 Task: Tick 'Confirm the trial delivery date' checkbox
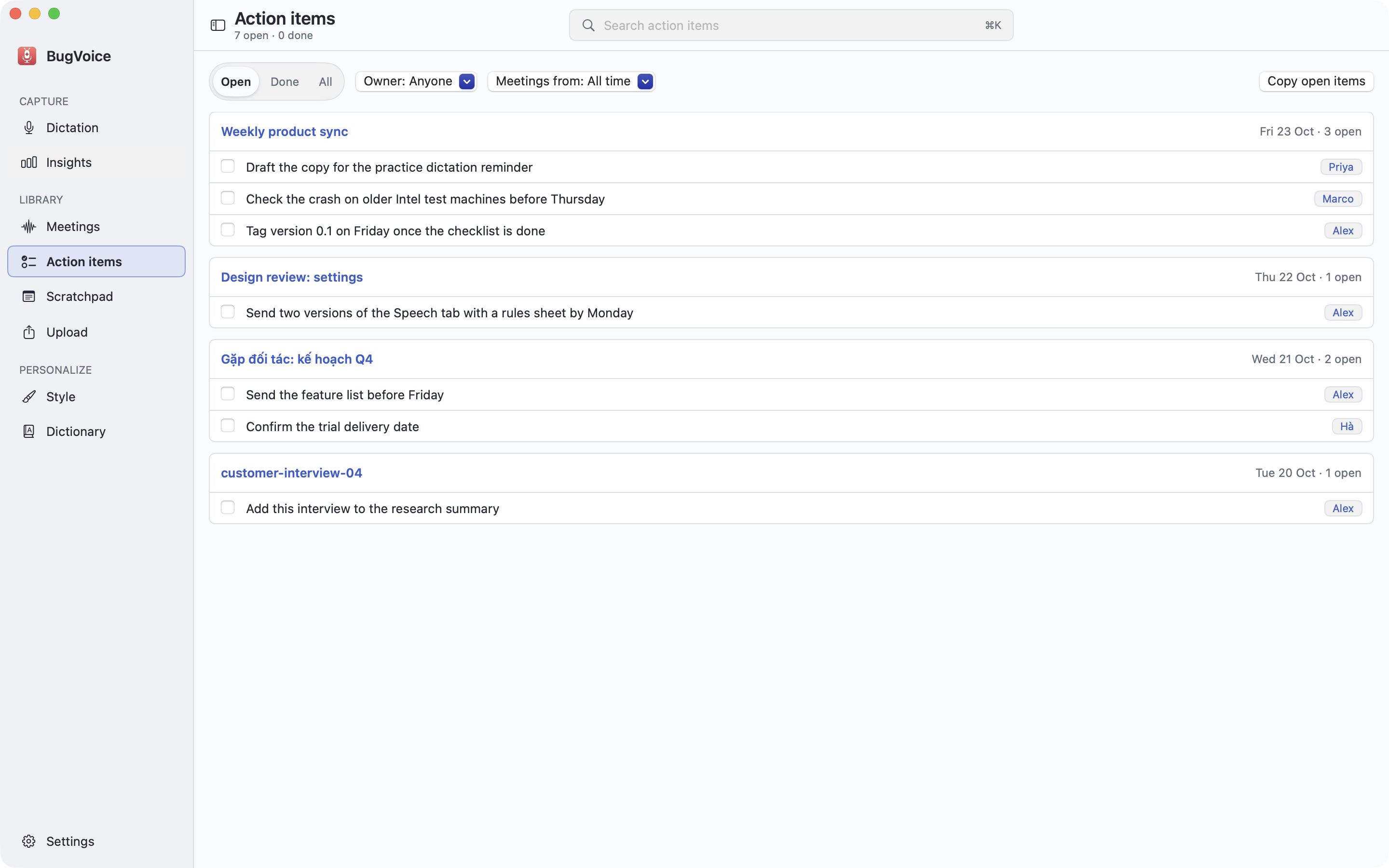[228, 426]
